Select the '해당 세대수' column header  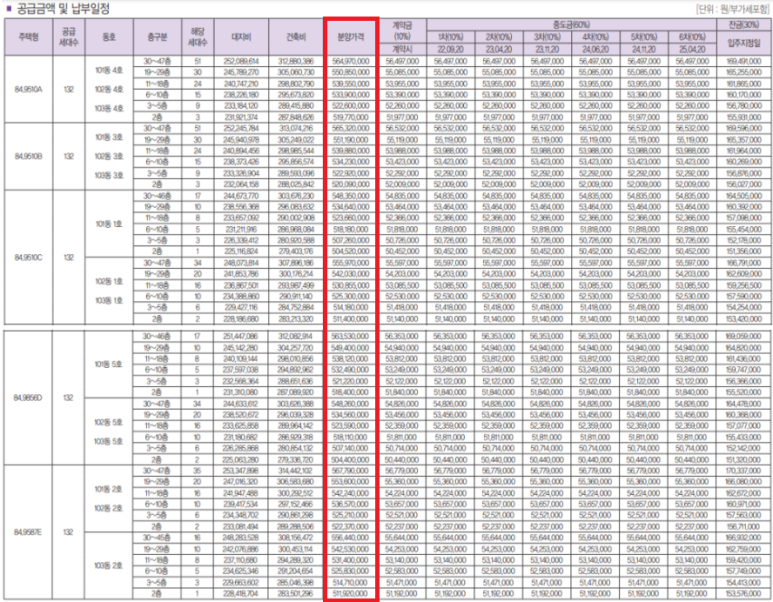pyautogui.click(x=198, y=37)
